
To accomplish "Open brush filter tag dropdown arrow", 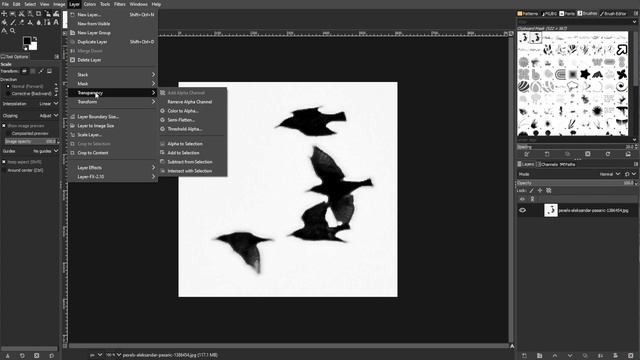I will click(634, 22).
